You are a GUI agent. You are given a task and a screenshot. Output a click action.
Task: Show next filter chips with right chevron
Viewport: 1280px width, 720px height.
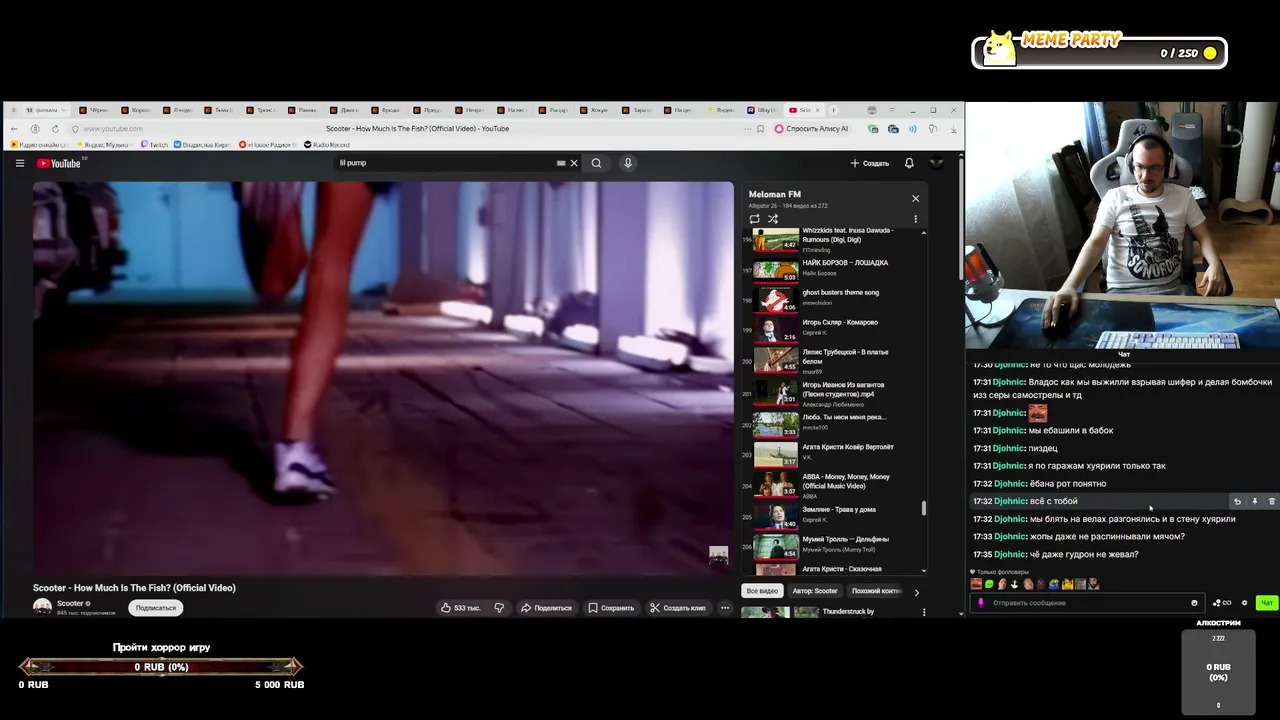pyautogui.click(x=916, y=592)
